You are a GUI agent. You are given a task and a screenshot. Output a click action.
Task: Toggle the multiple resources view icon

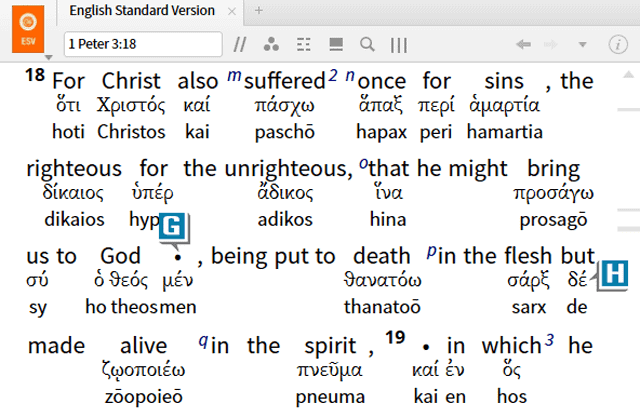[x=336, y=44]
